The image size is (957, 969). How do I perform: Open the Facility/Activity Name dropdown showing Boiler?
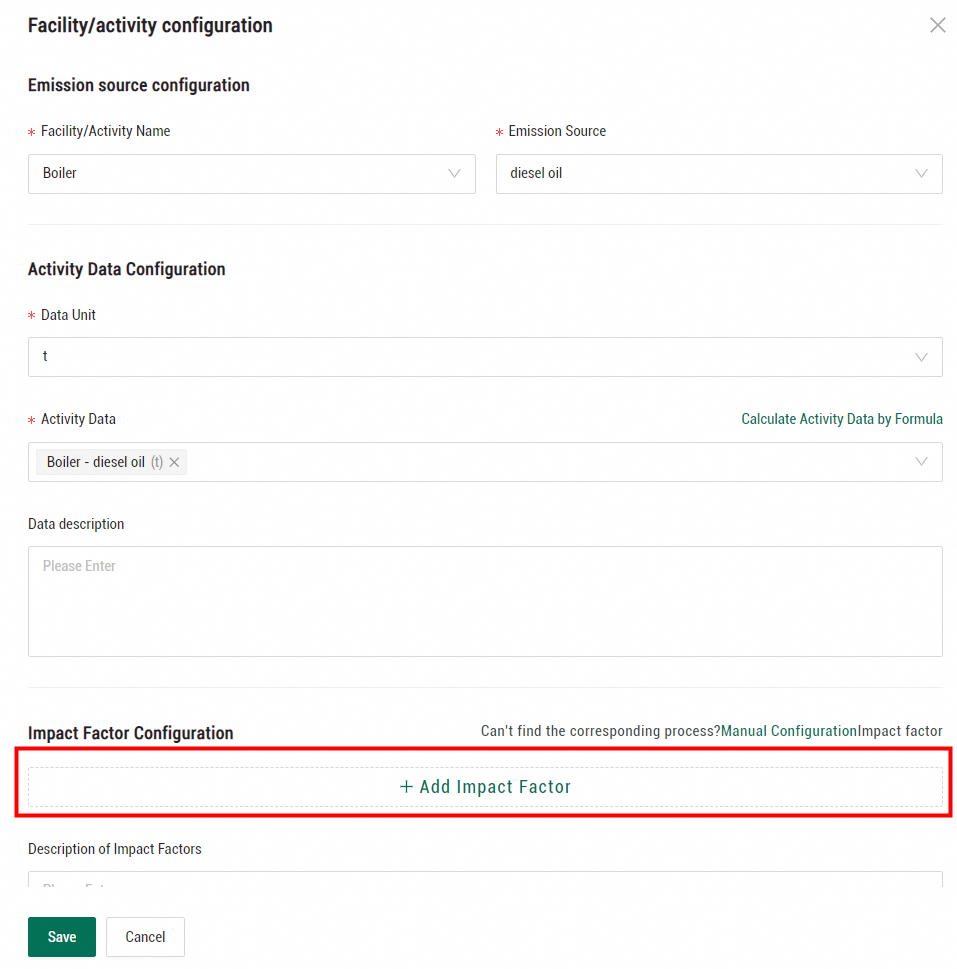(240, 174)
